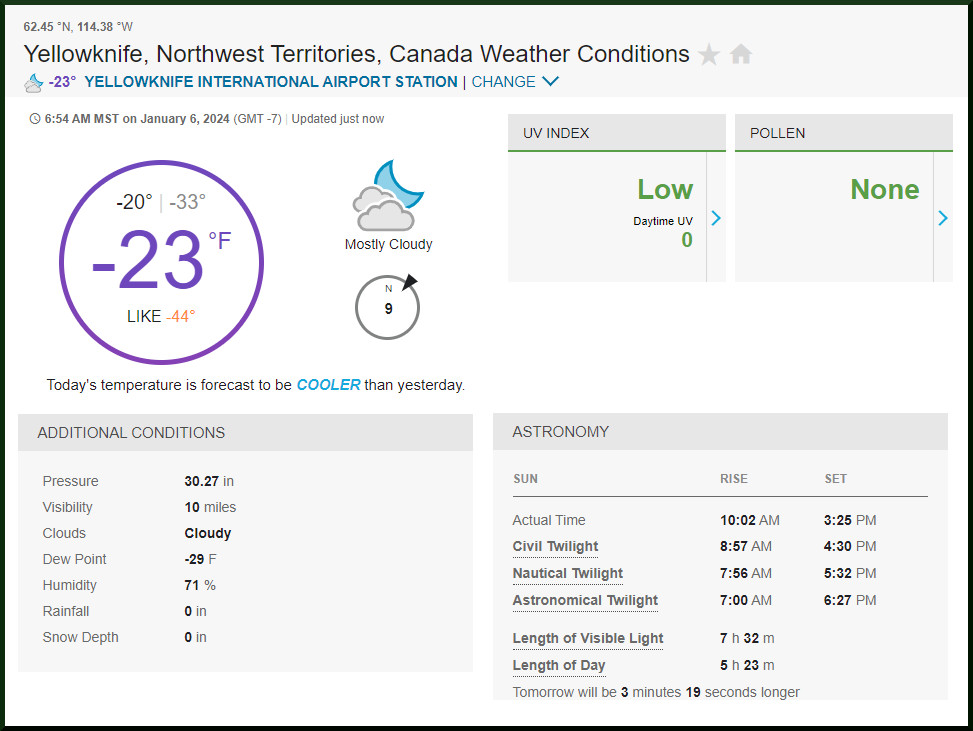Click the home icon beside the title
This screenshot has width=973, height=731.
point(741,55)
